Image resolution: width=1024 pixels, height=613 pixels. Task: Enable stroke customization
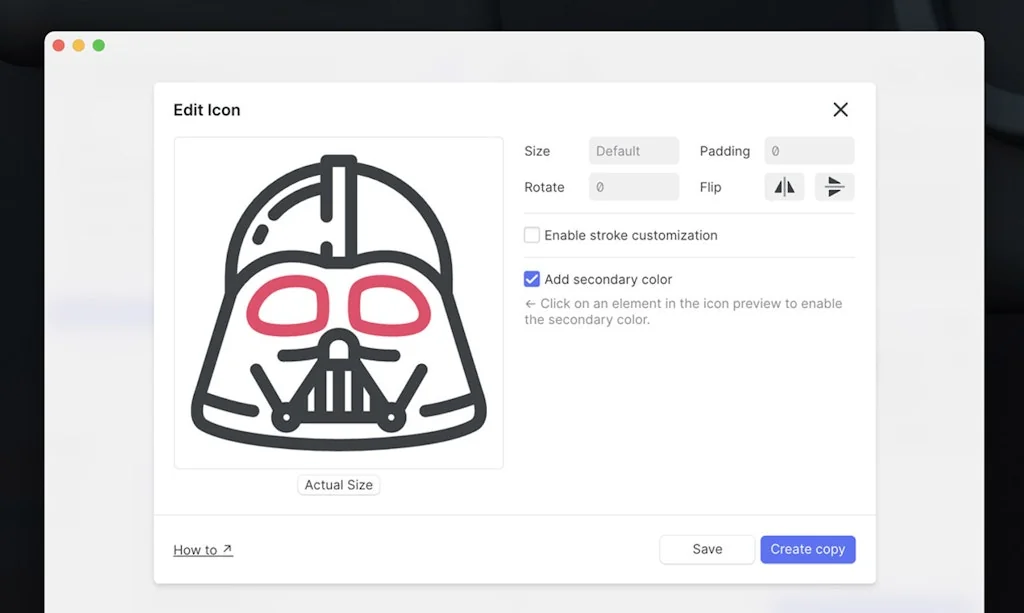pos(531,235)
